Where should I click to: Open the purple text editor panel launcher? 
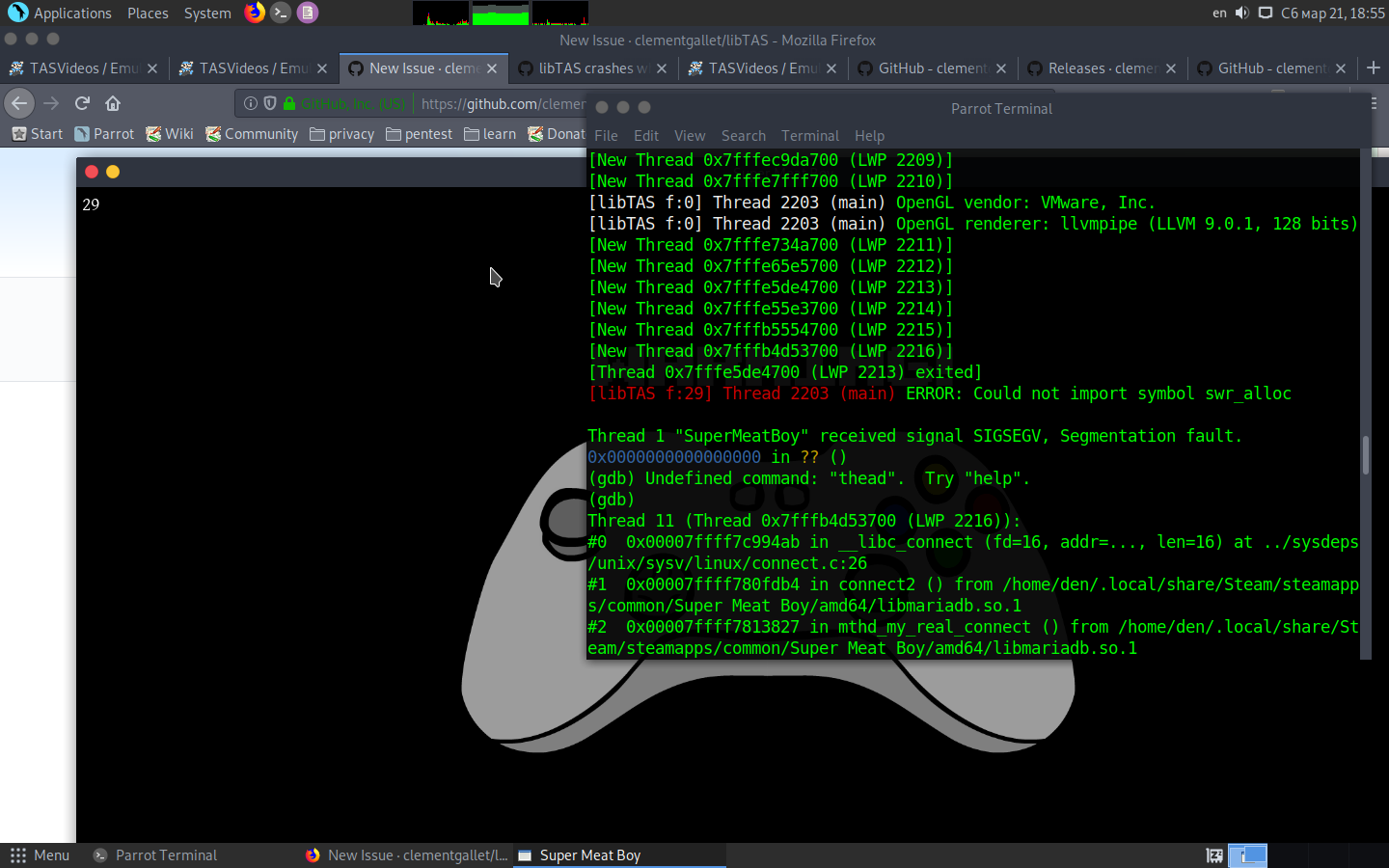point(307,13)
